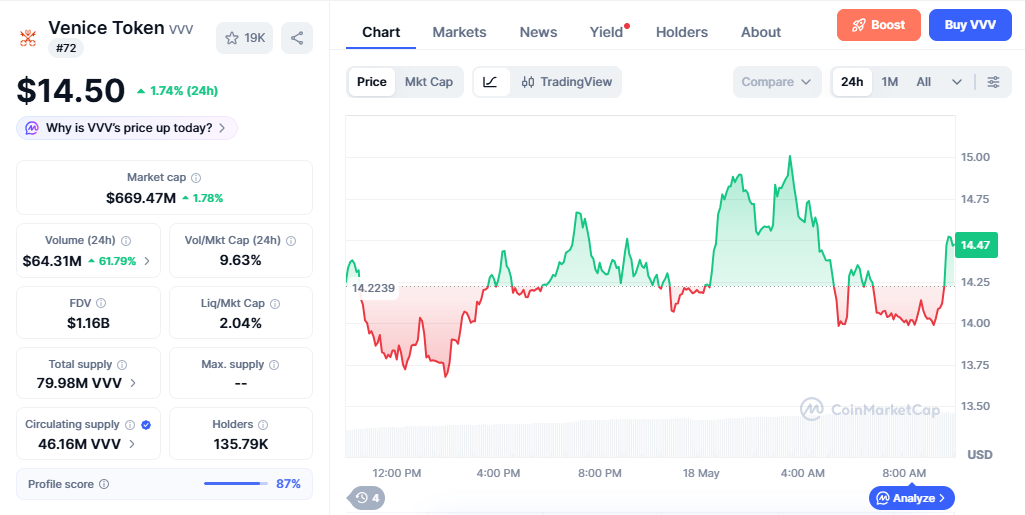Click the AI icon in price-up question
This screenshot has width=1025, height=515.
click(x=32, y=128)
